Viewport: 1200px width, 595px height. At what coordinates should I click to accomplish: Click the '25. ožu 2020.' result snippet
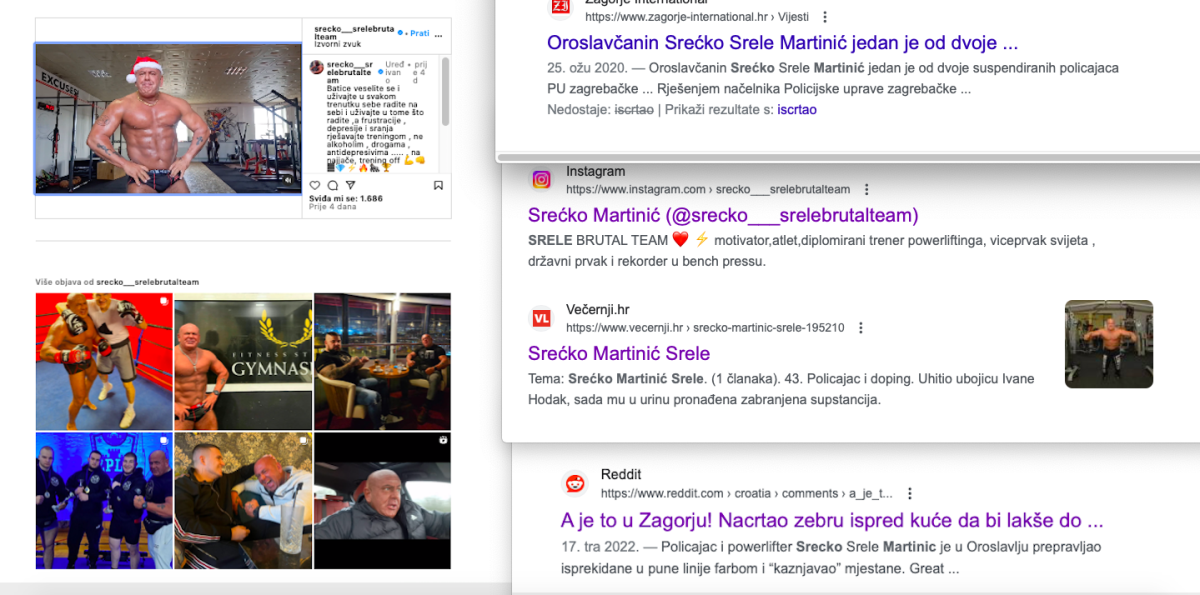(833, 78)
